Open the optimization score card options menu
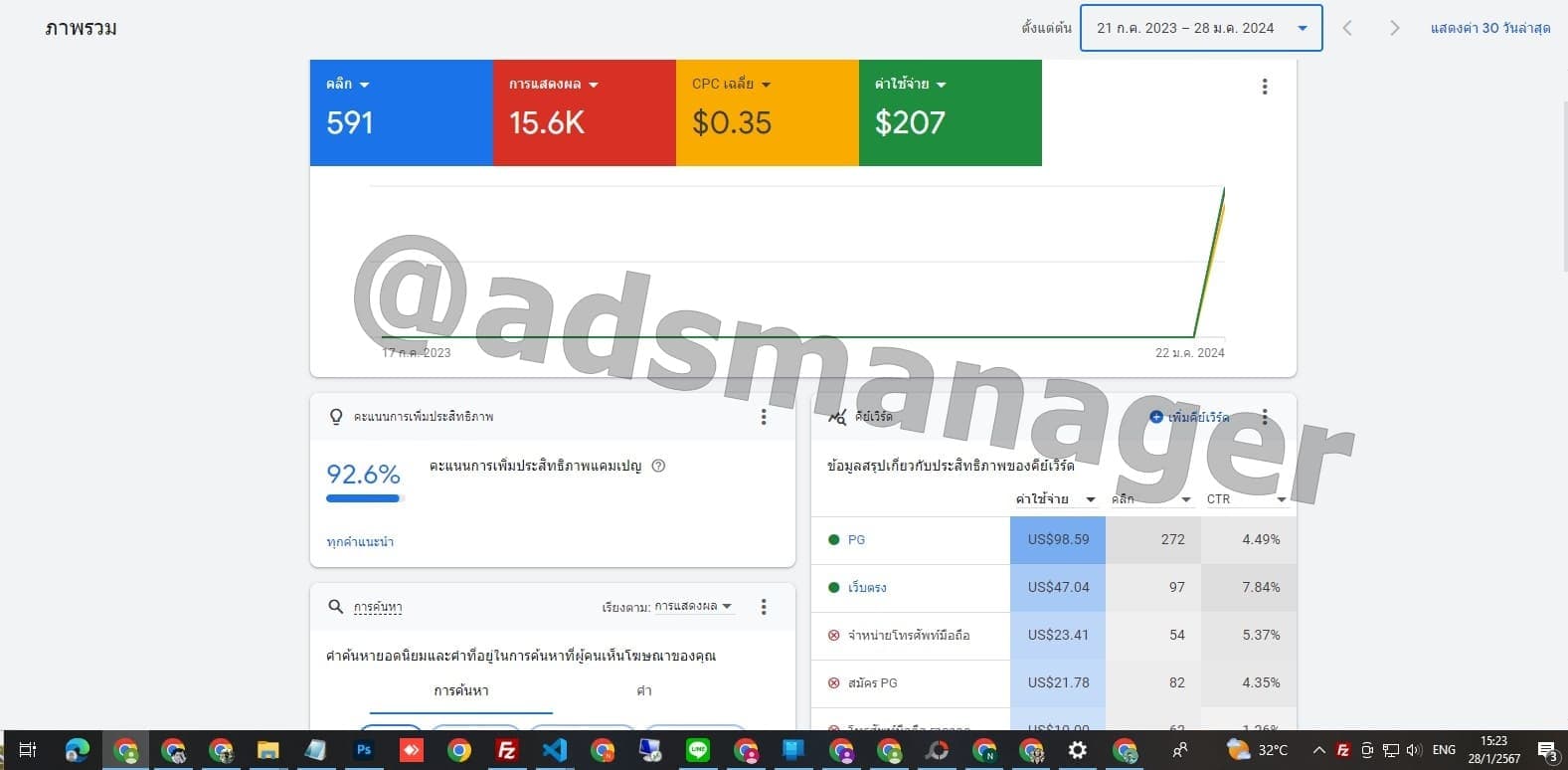 [763, 417]
